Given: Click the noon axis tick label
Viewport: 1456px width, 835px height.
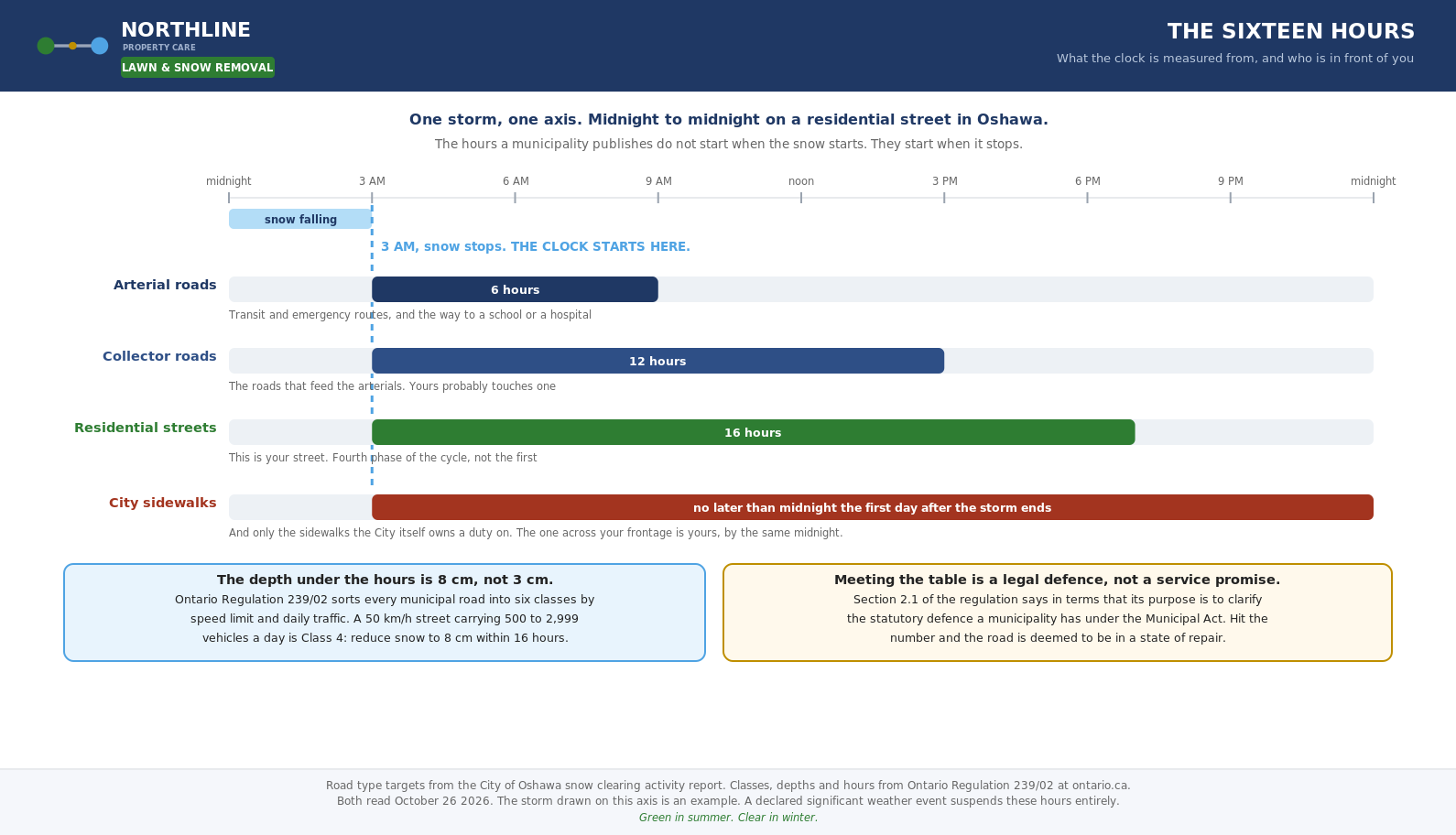Looking at the screenshot, I should (x=801, y=181).
